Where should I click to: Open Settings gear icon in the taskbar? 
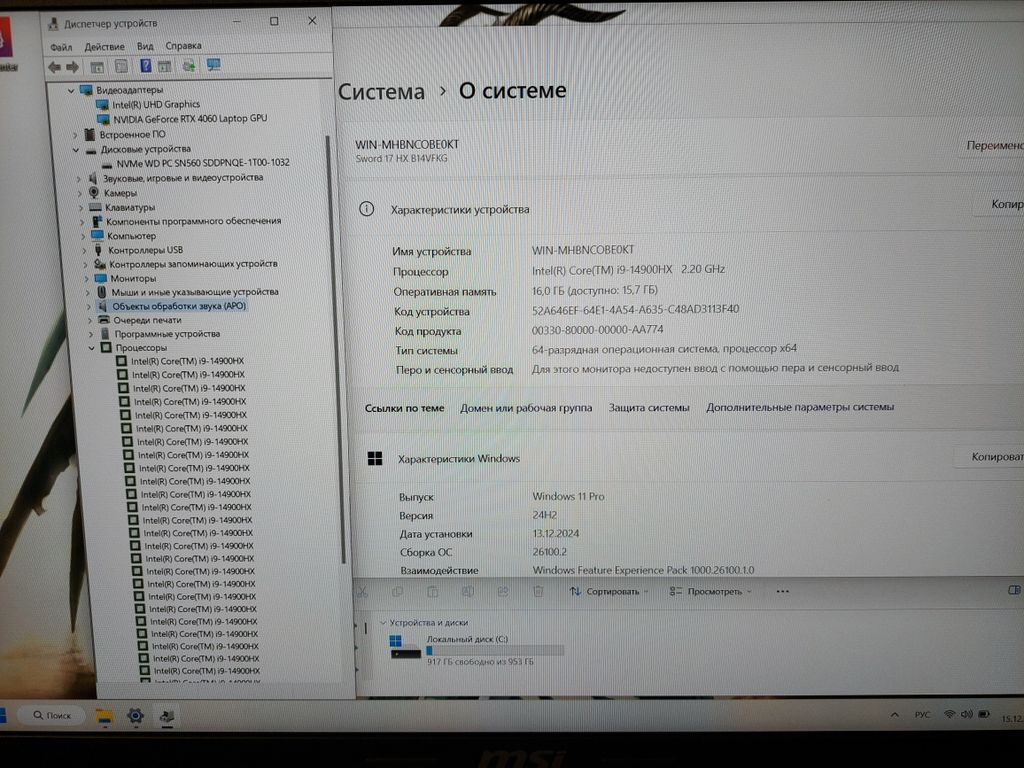pyautogui.click(x=135, y=716)
